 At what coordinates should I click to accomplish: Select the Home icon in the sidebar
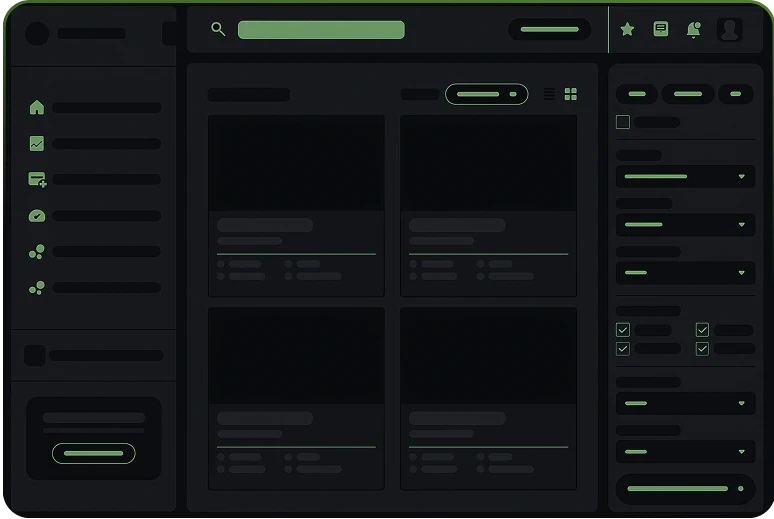pyautogui.click(x=37, y=107)
